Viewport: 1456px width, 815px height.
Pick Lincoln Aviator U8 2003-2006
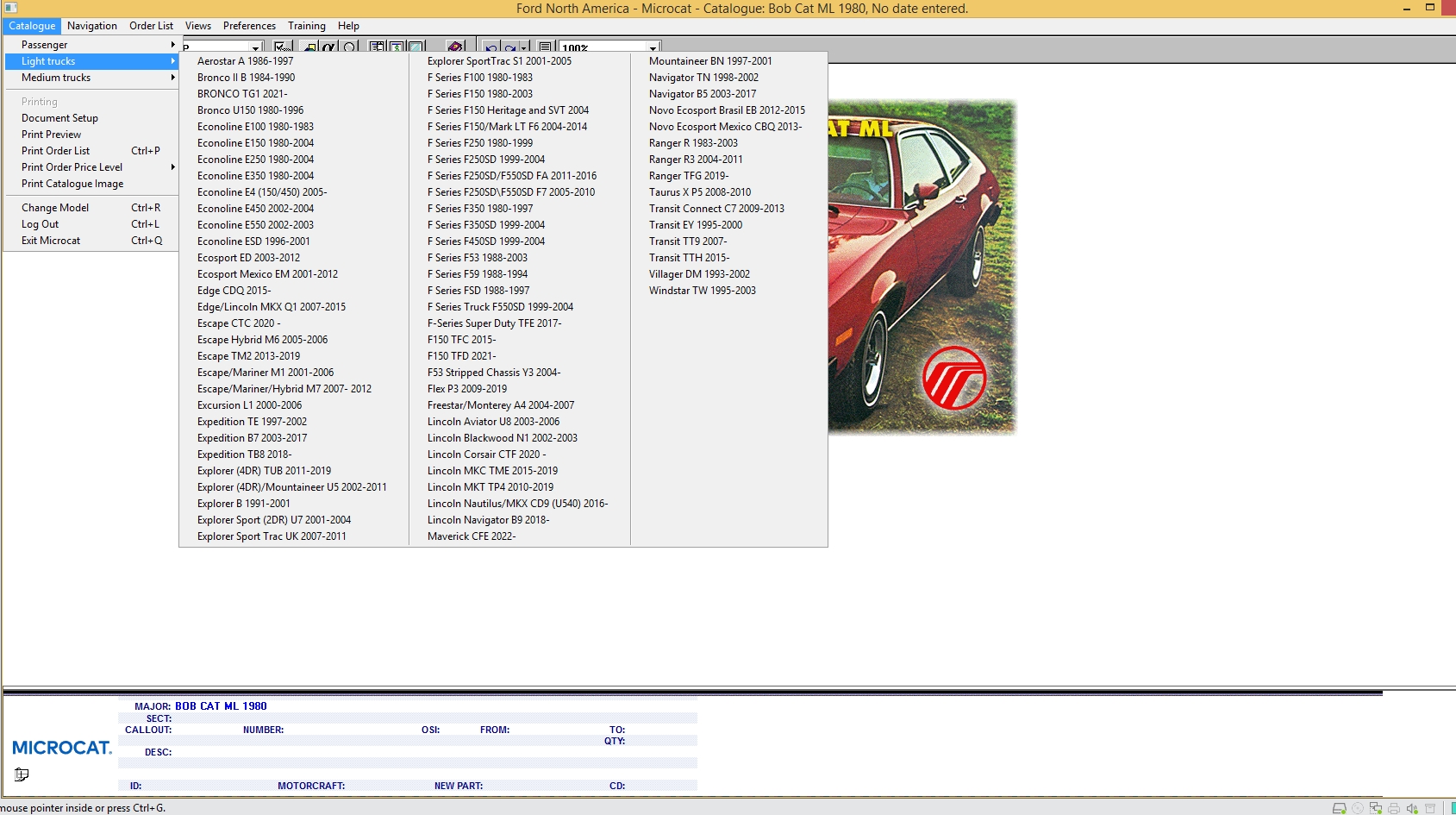[x=493, y=422]
